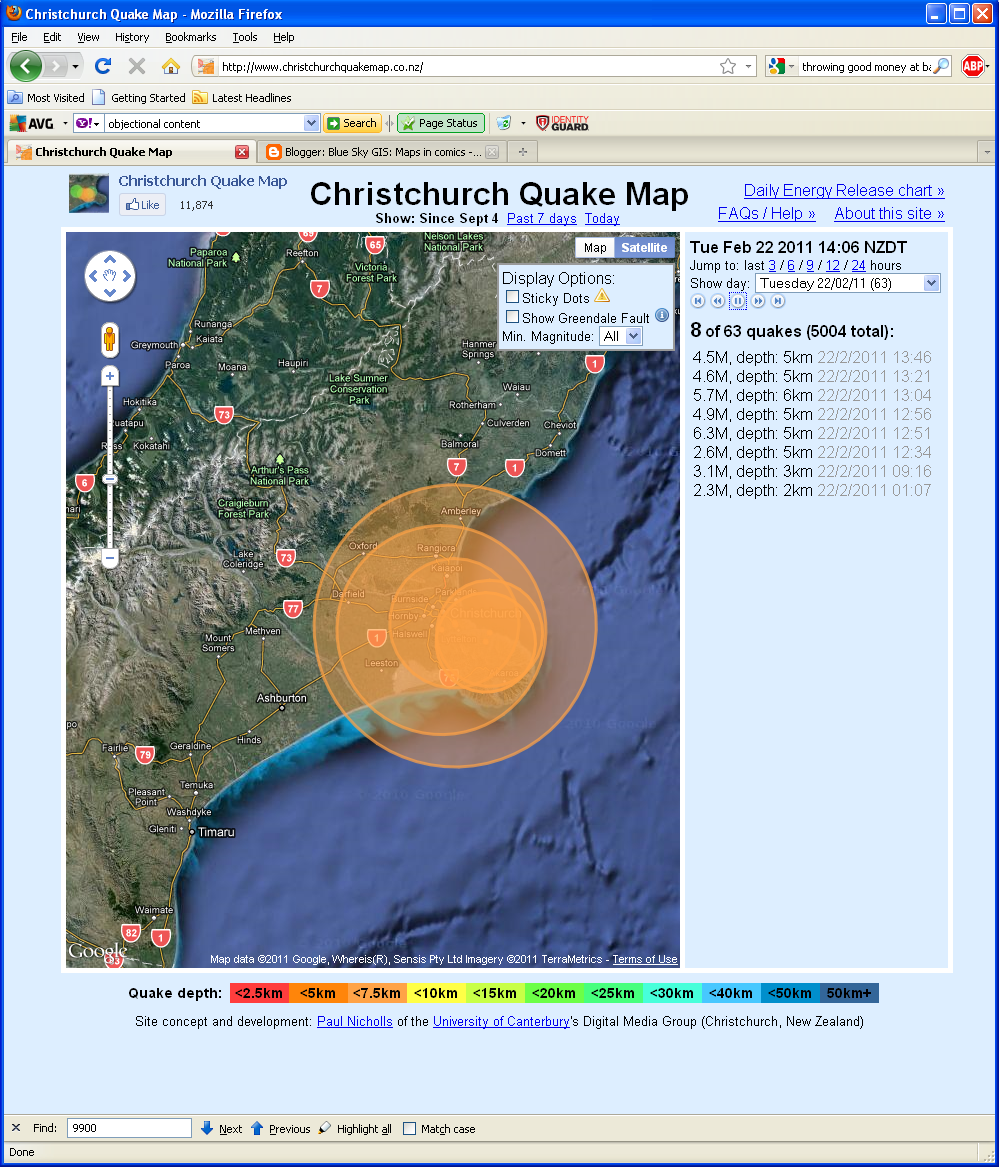Enable the Match case checkbox

click(409, 1128)
